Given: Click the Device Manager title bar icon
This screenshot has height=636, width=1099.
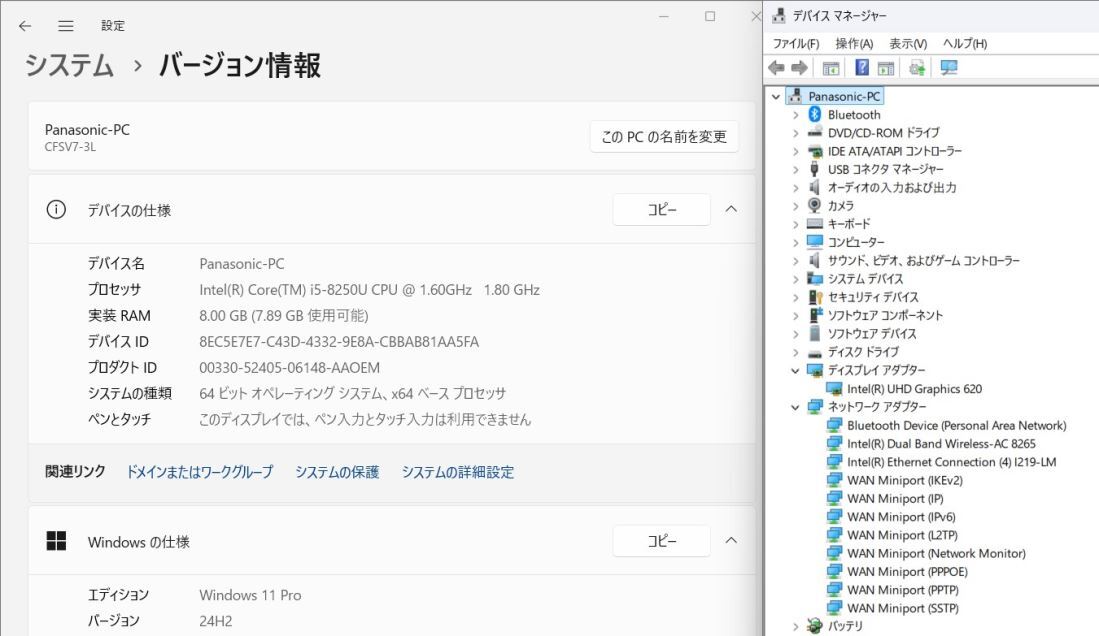Looking at the screenshot, I should [779, 15].
